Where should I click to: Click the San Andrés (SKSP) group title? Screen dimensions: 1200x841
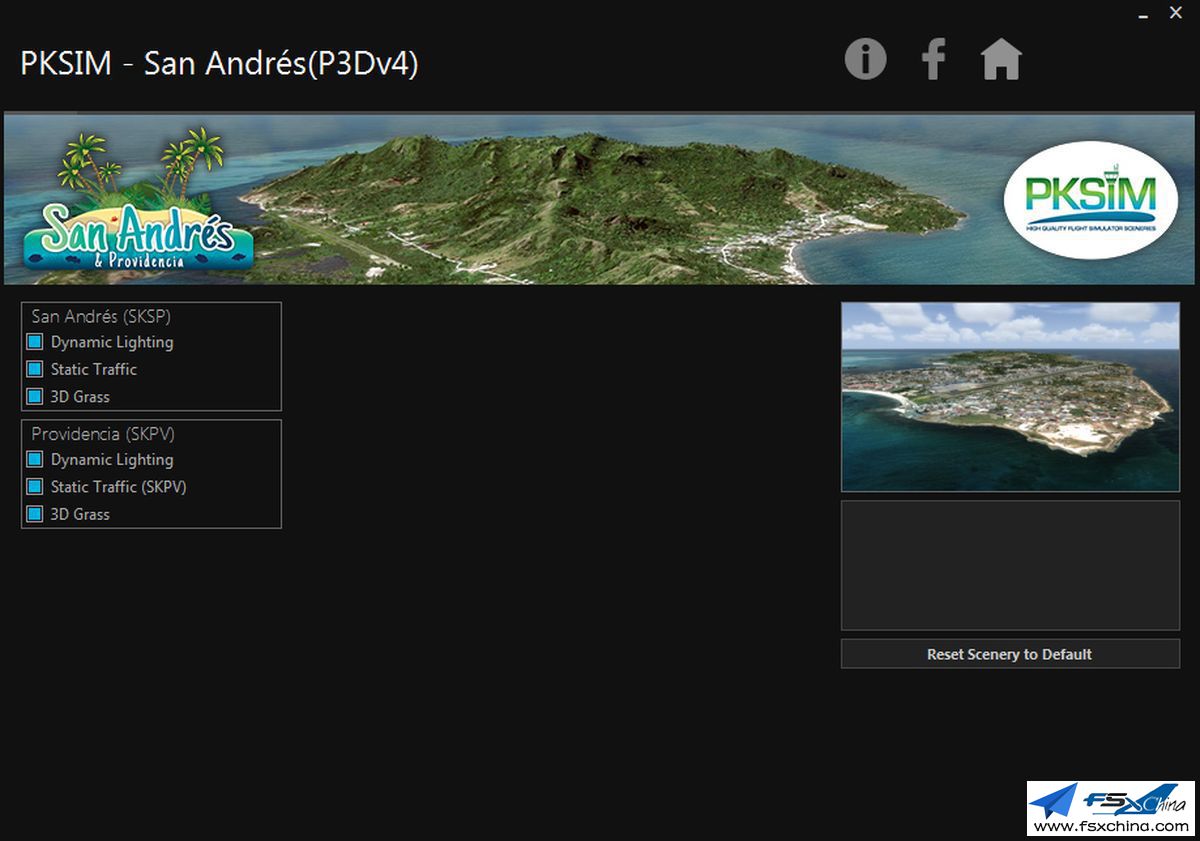(x=101, y=316)
